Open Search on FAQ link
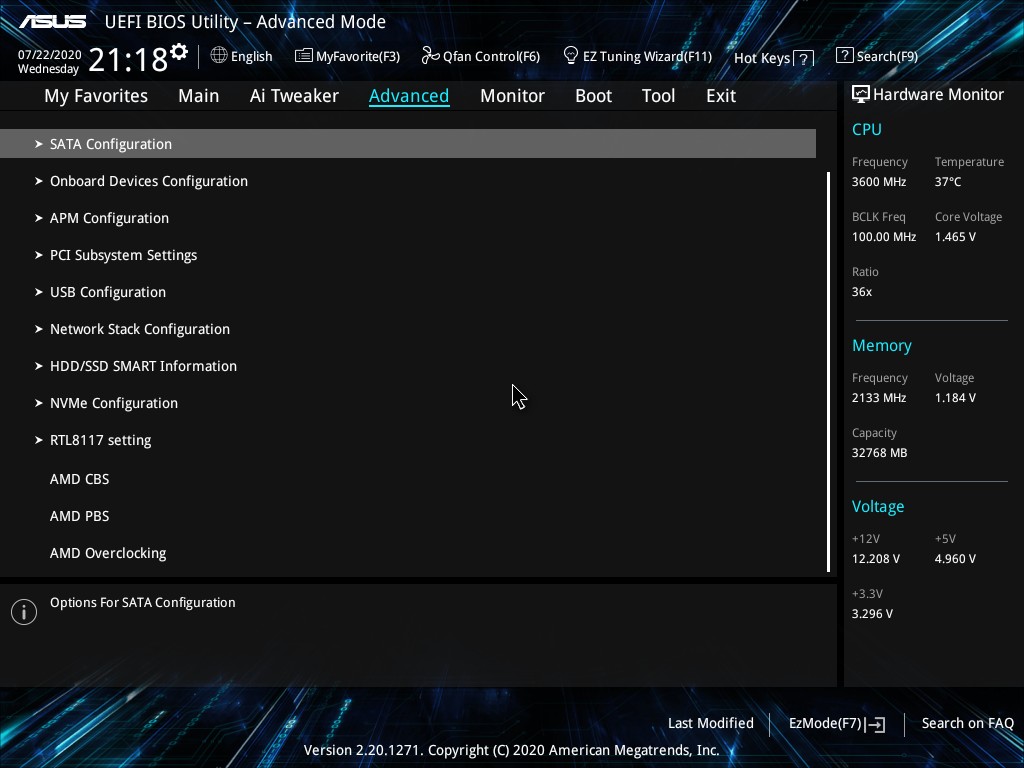Screen dimensions: 1024x768 click(967, 723)
